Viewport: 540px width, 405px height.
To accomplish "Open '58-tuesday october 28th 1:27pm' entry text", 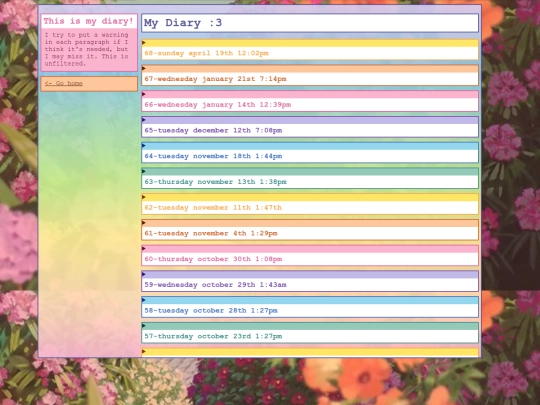I will 211,311.
